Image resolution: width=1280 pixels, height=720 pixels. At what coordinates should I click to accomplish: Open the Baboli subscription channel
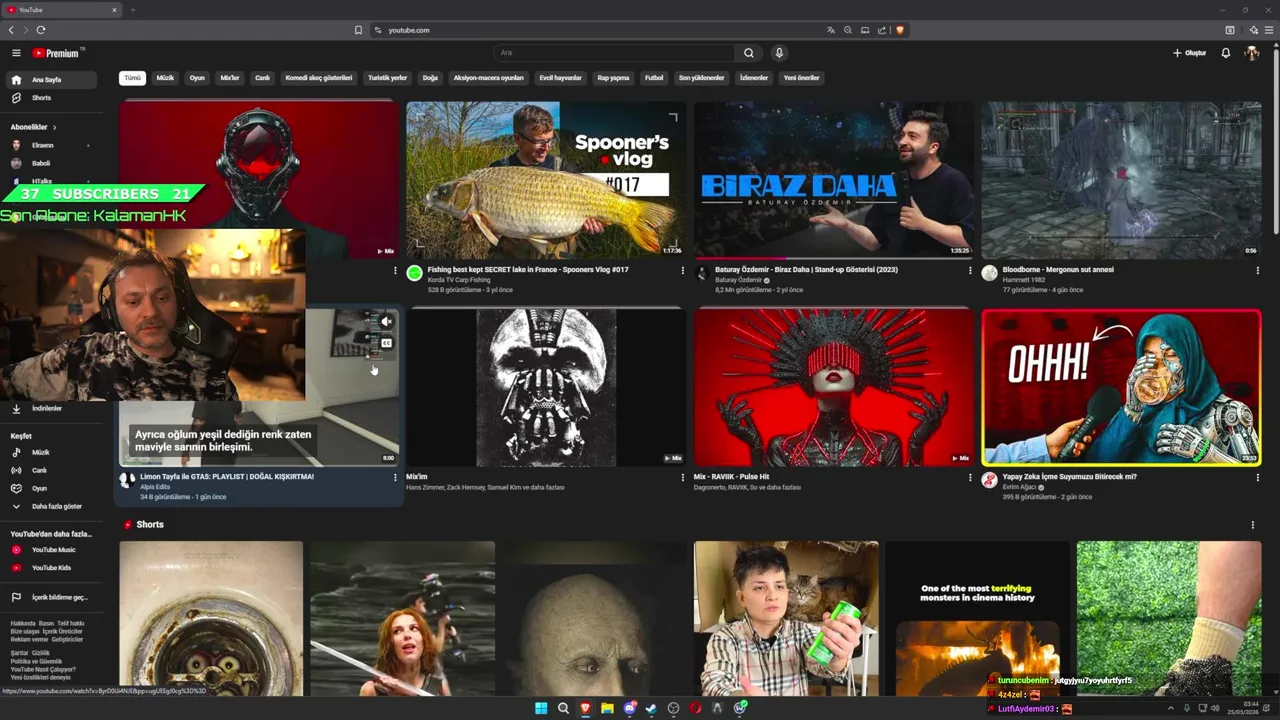click(50, 163)
